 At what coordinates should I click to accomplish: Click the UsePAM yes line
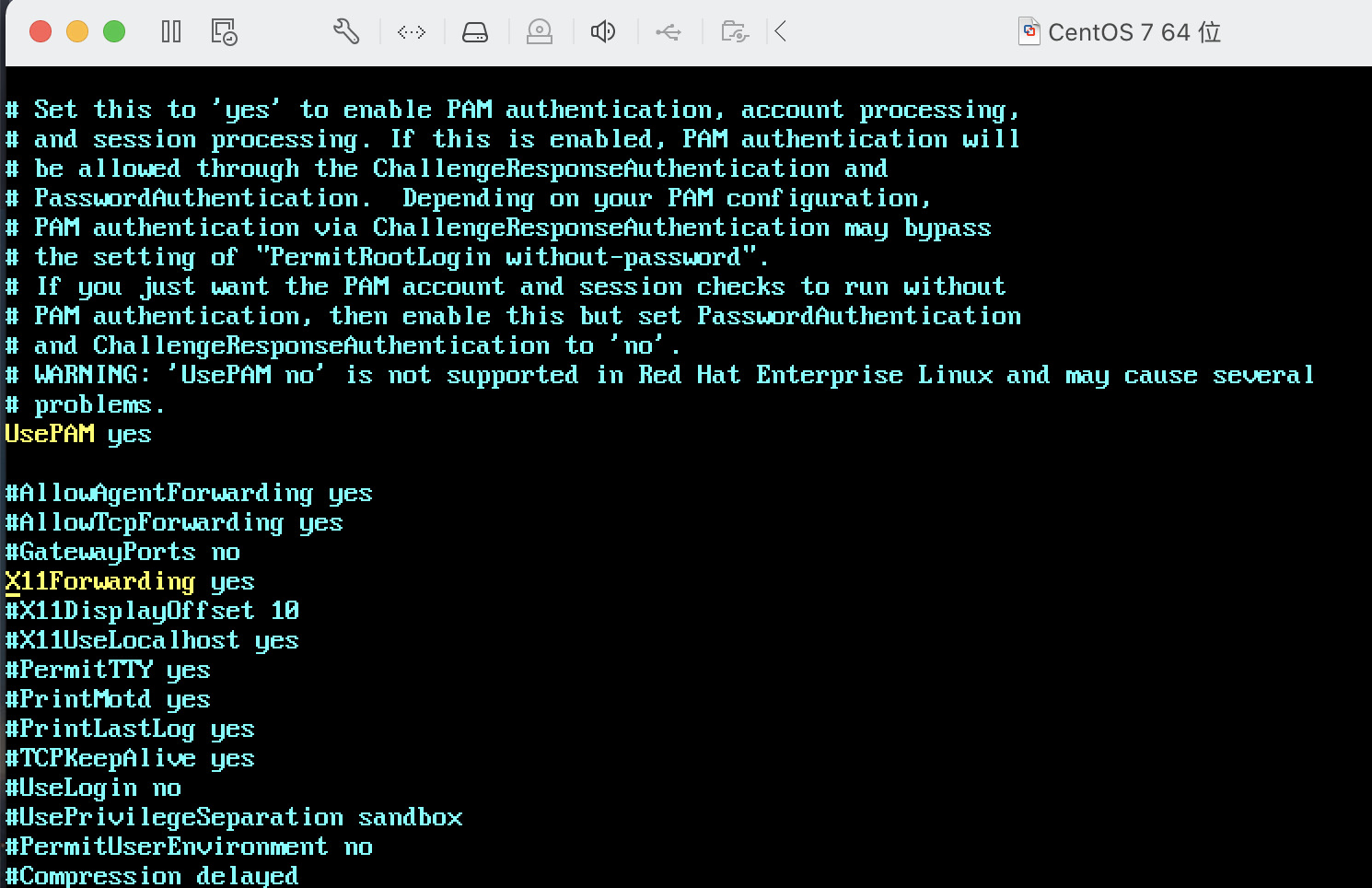pos(78,434)
